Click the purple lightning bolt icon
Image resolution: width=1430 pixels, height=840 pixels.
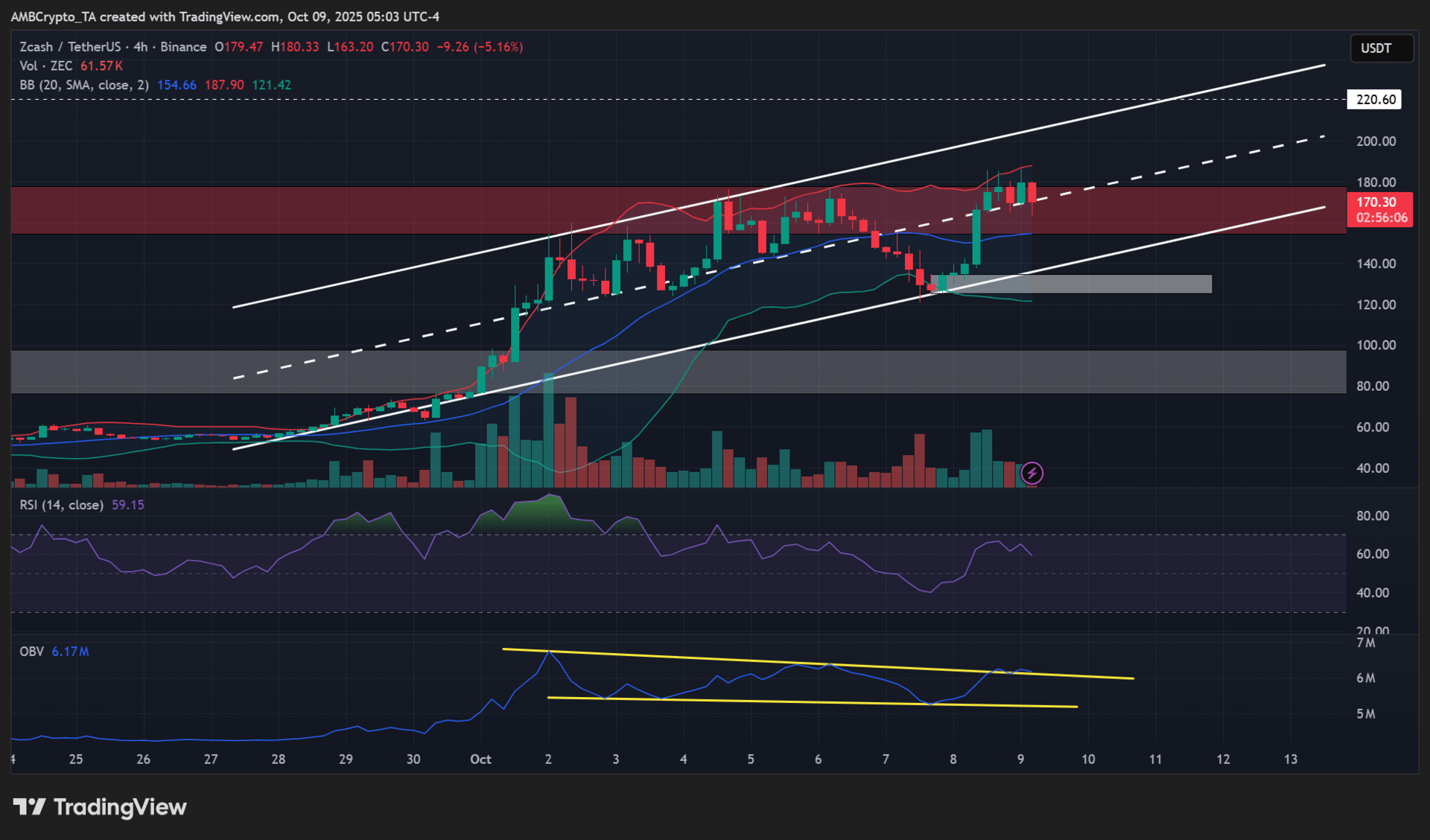click(1032, 473)
